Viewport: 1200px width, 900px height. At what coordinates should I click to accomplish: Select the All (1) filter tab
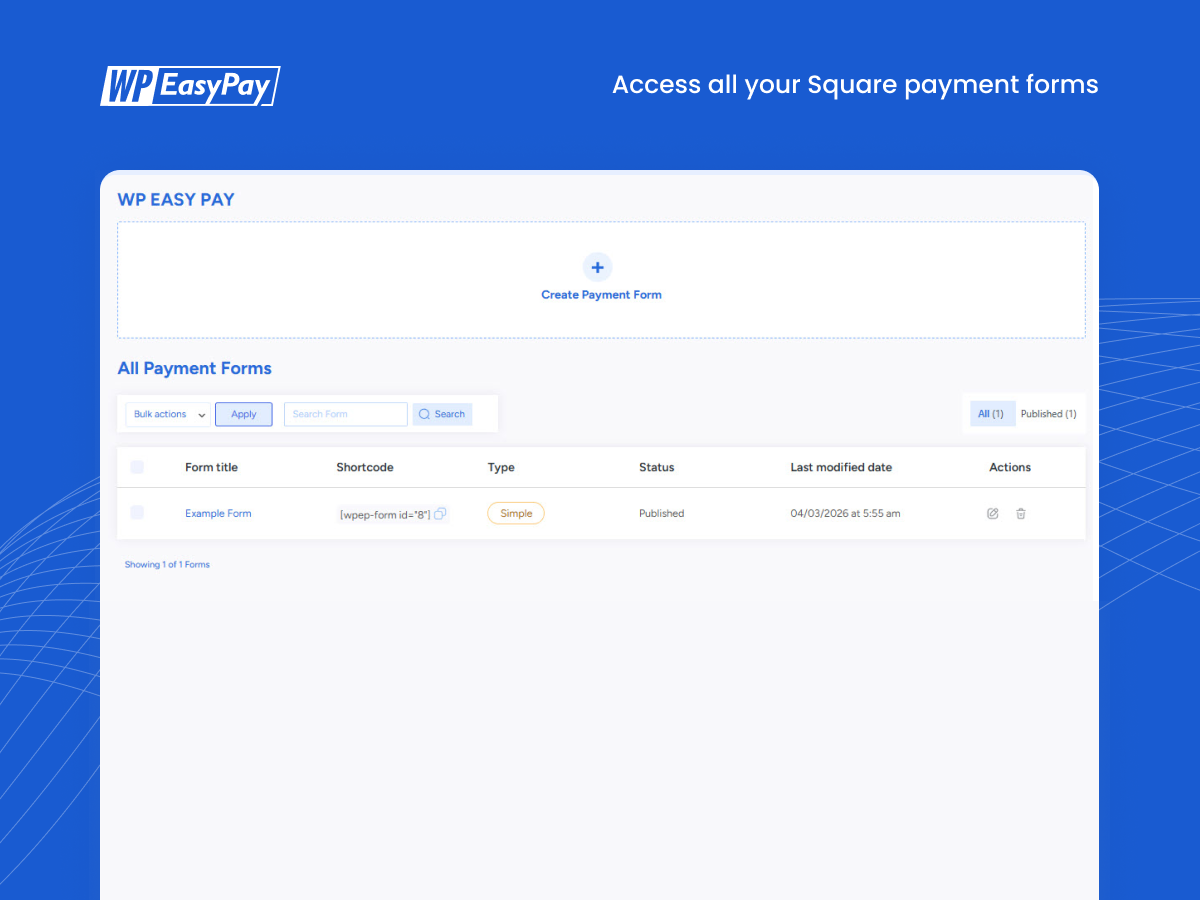point(992,413)
